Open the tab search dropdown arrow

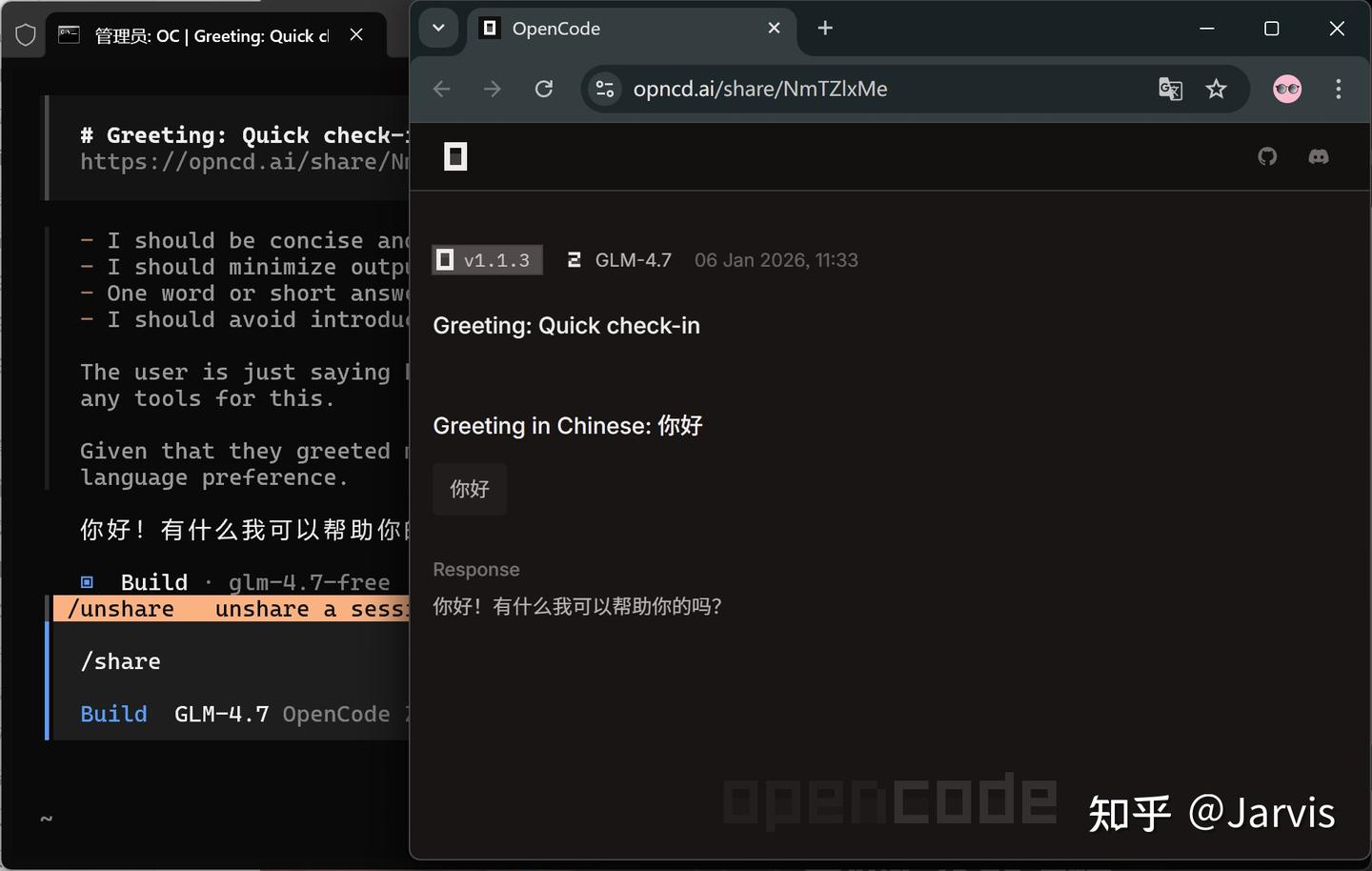click(x=438, y=28)
